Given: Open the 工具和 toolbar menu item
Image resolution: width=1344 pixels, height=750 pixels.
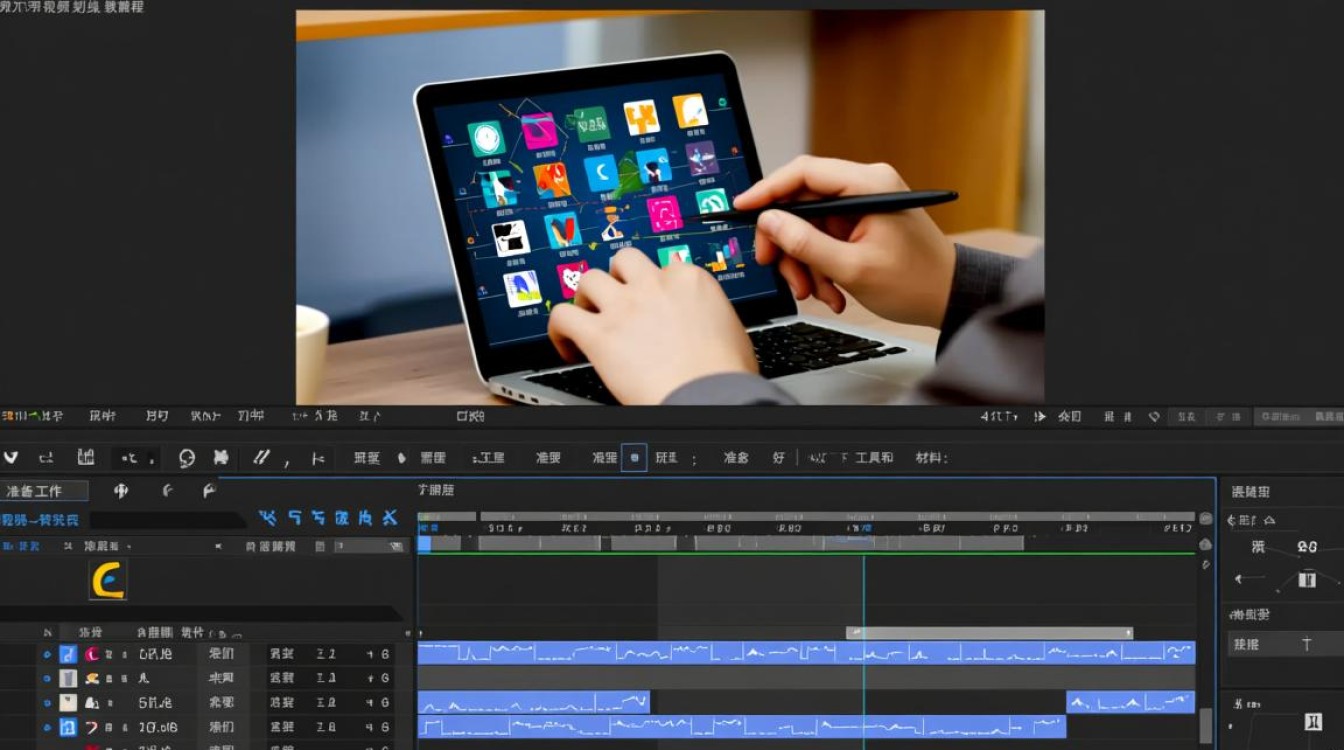Looking at the screenshot, I should pos(874,458).
